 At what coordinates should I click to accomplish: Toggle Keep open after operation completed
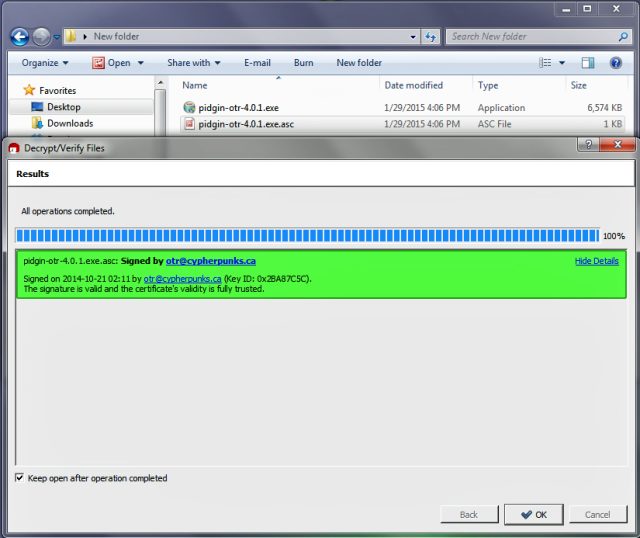[x=19, y=478]
